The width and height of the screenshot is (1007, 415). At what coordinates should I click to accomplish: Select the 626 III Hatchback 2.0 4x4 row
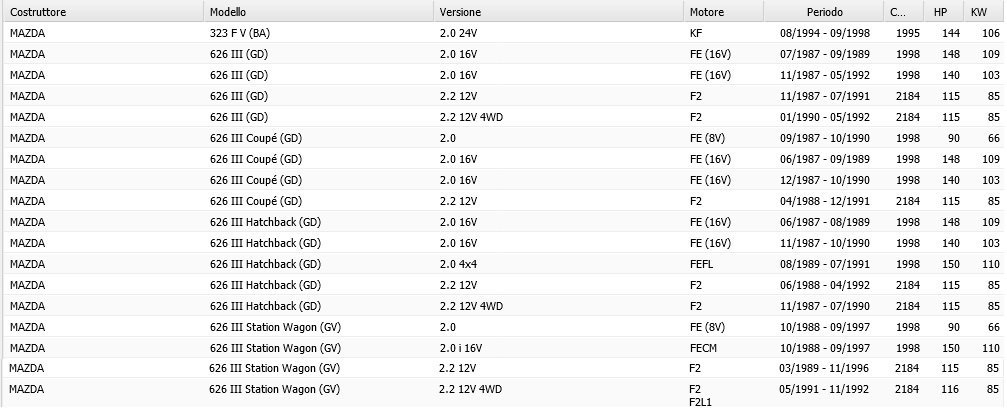tap(504, 264)
